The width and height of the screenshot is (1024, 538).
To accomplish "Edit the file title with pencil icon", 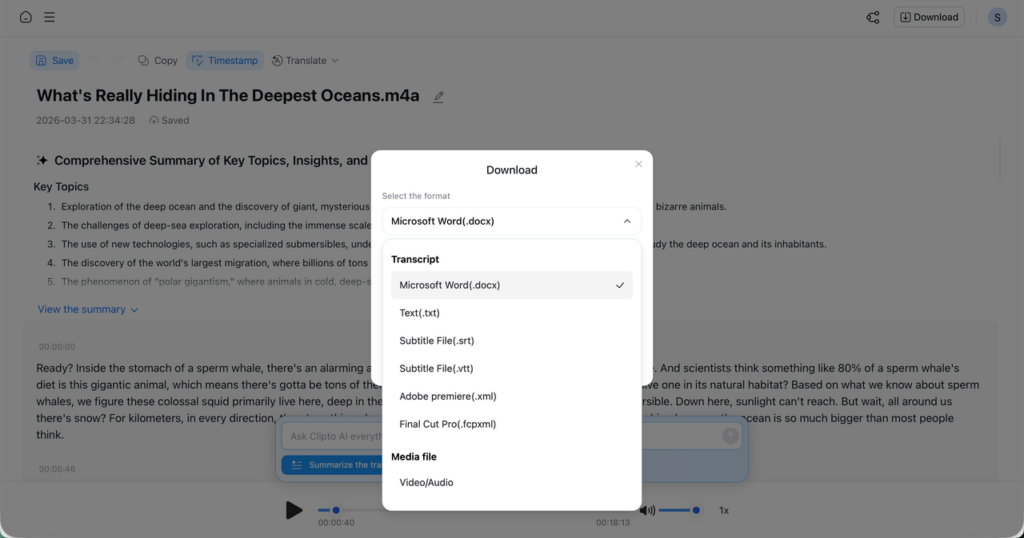I will pyautogui.click(x=438, y=97).
